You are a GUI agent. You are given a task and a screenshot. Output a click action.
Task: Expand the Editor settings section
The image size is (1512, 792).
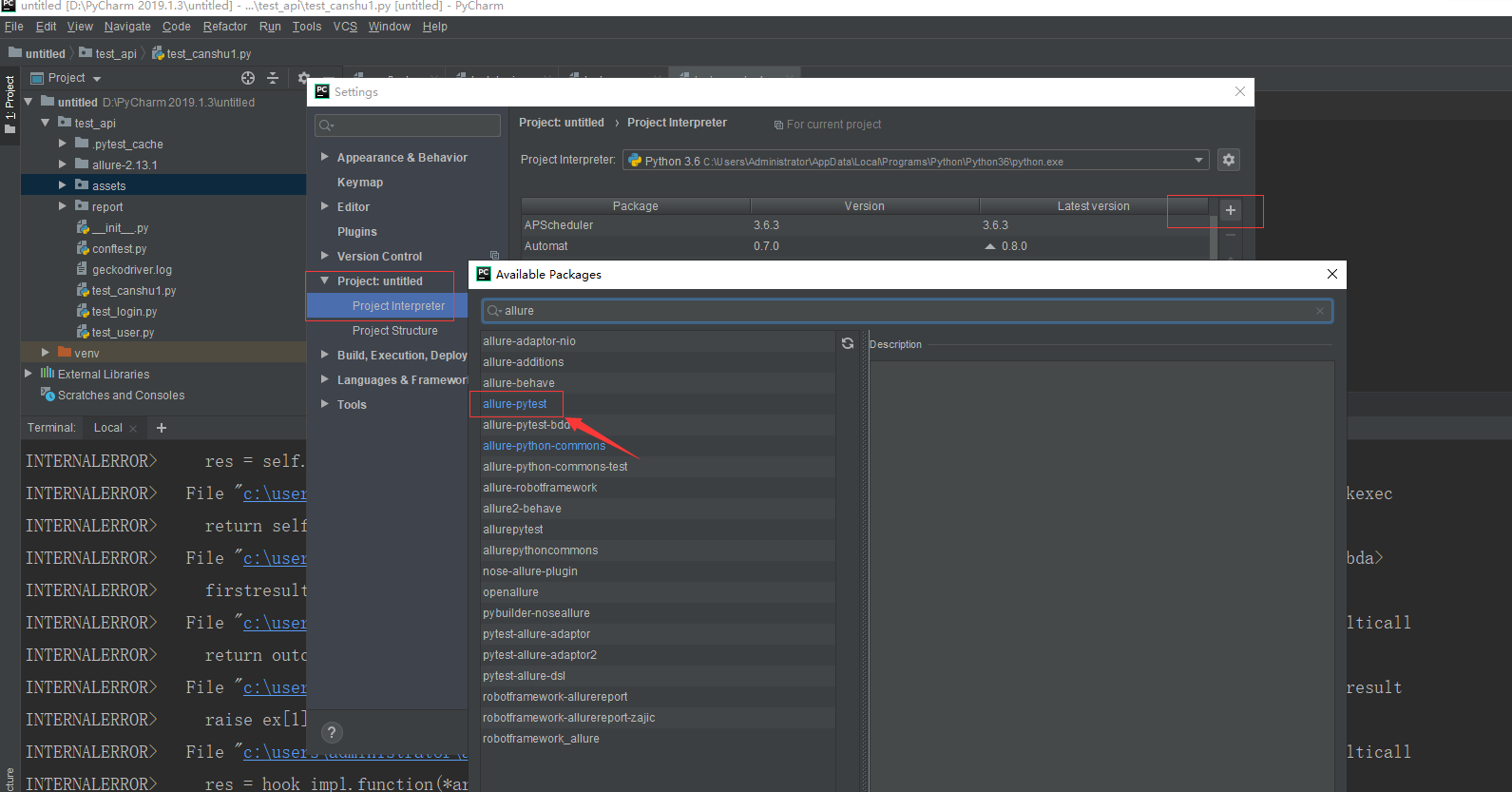tap(325, 206)
